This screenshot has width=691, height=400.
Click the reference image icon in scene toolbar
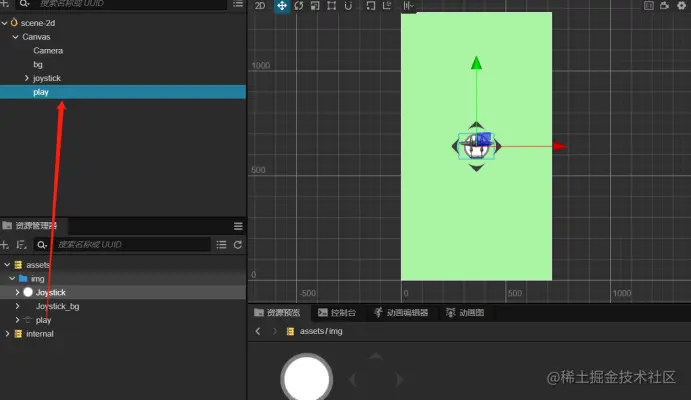[649, 6]
